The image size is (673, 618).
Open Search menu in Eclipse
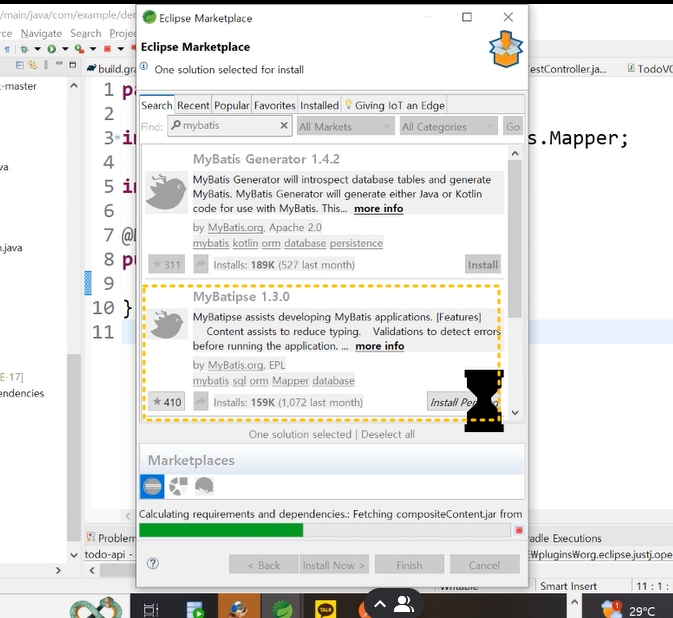pyautogui.click(x=86, y=33)
